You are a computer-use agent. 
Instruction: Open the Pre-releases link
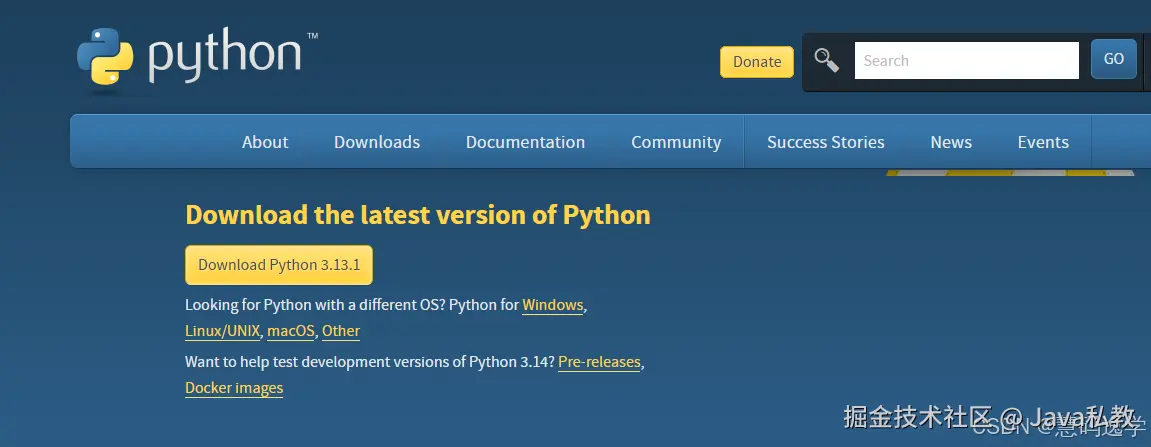[x=599, y=362]
